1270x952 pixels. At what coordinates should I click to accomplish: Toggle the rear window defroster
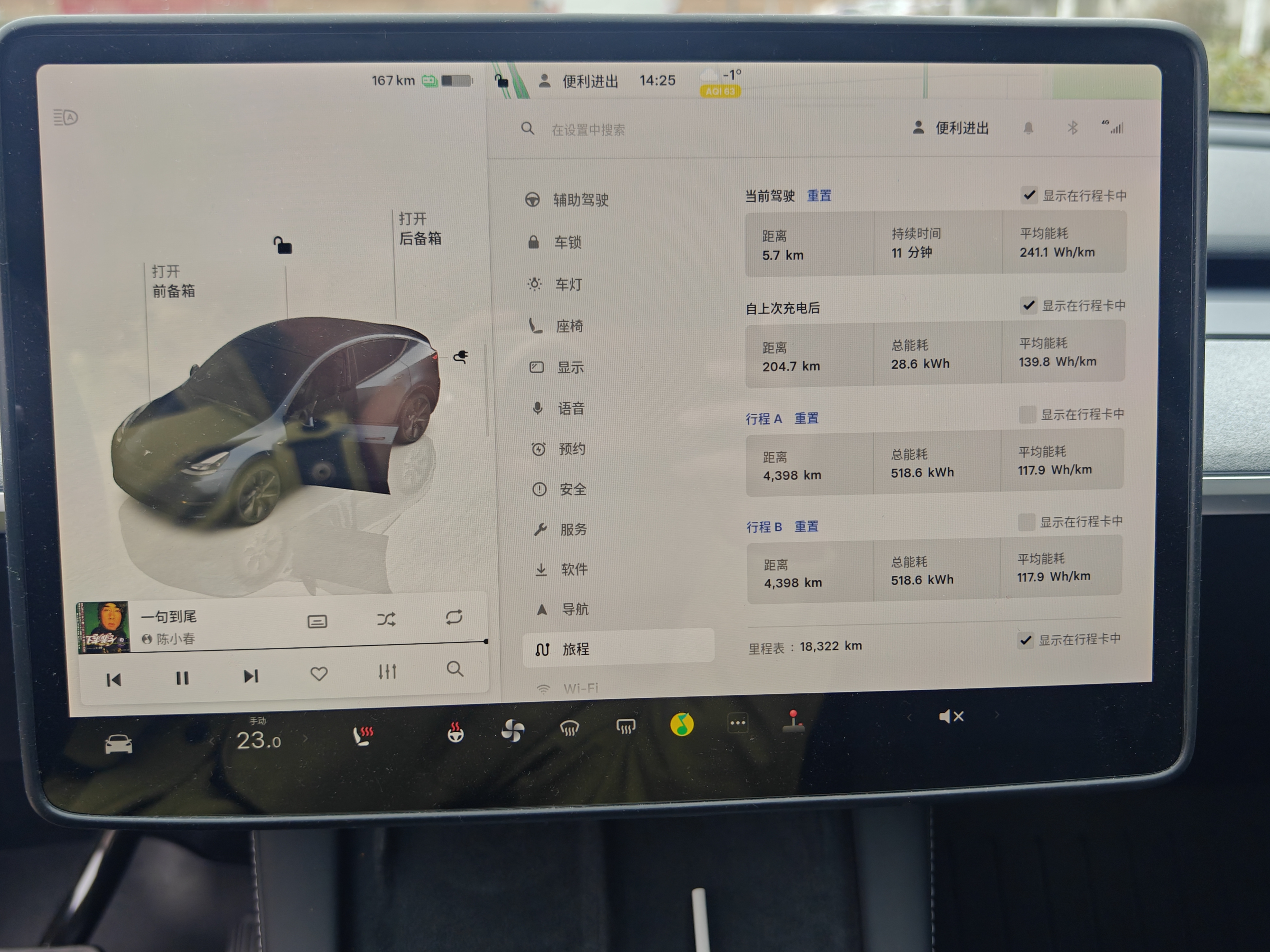625,726
